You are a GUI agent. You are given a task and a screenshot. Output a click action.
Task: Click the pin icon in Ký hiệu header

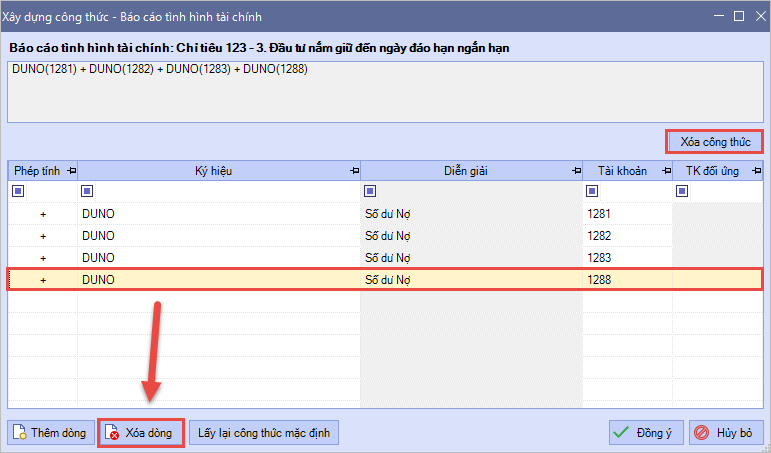click(x=354, y=171)
